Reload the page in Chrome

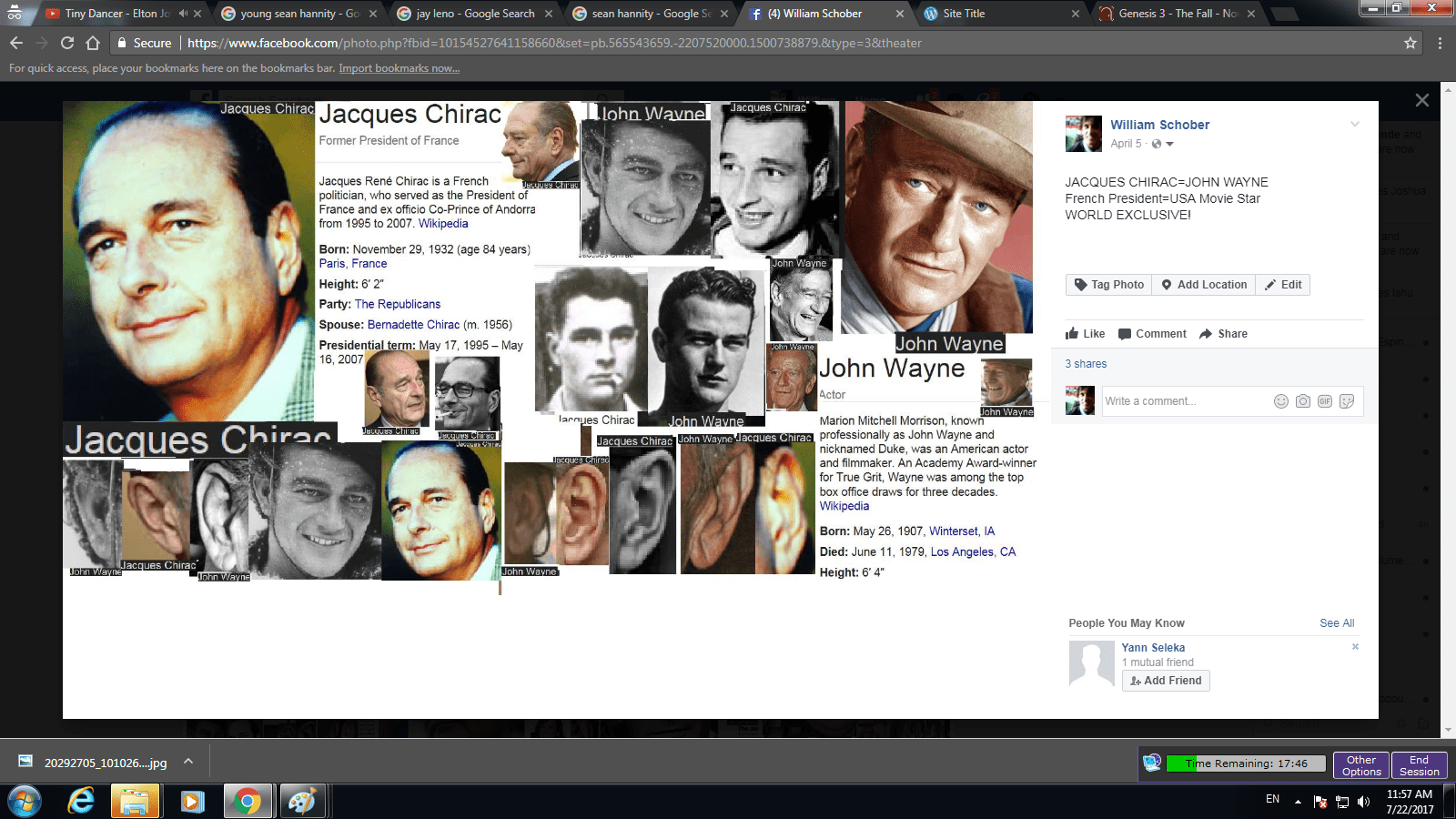tap(67, 43)
